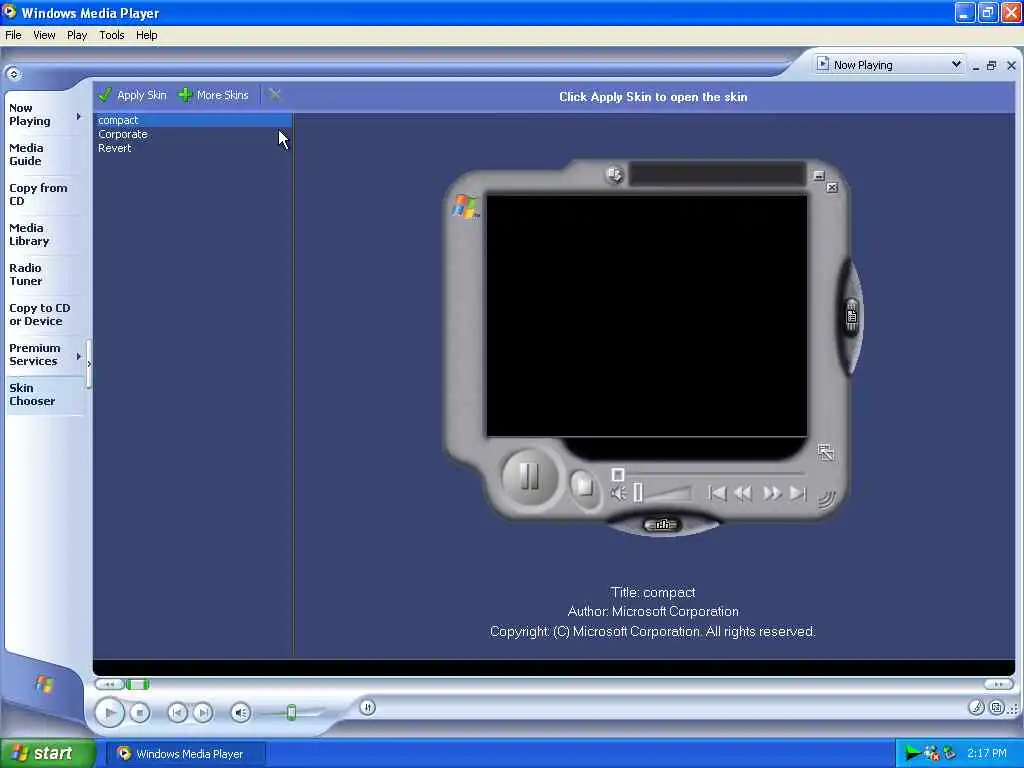Click the Windows Media Player title bar icon
The height and width of the screenshot is (768, 1024).
tap(9, 12)
